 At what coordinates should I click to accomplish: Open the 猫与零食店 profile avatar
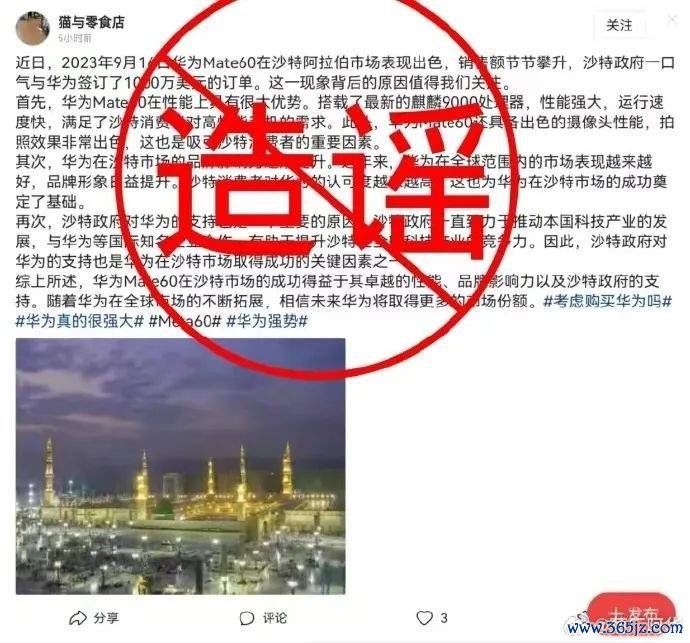pyautogui.click(x=32, y=28)
